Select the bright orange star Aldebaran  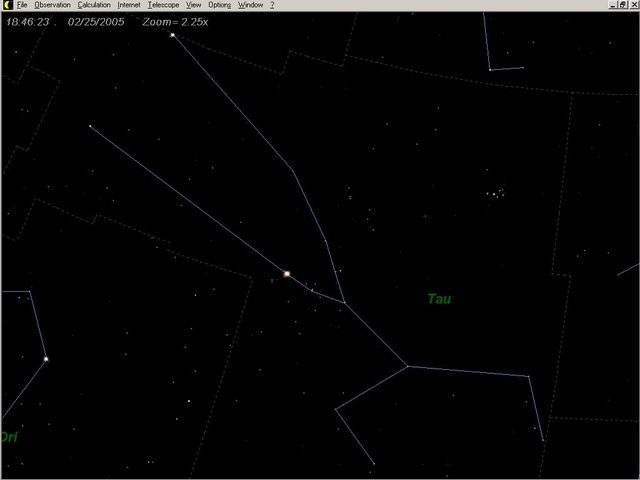click(x=287, y=273)
